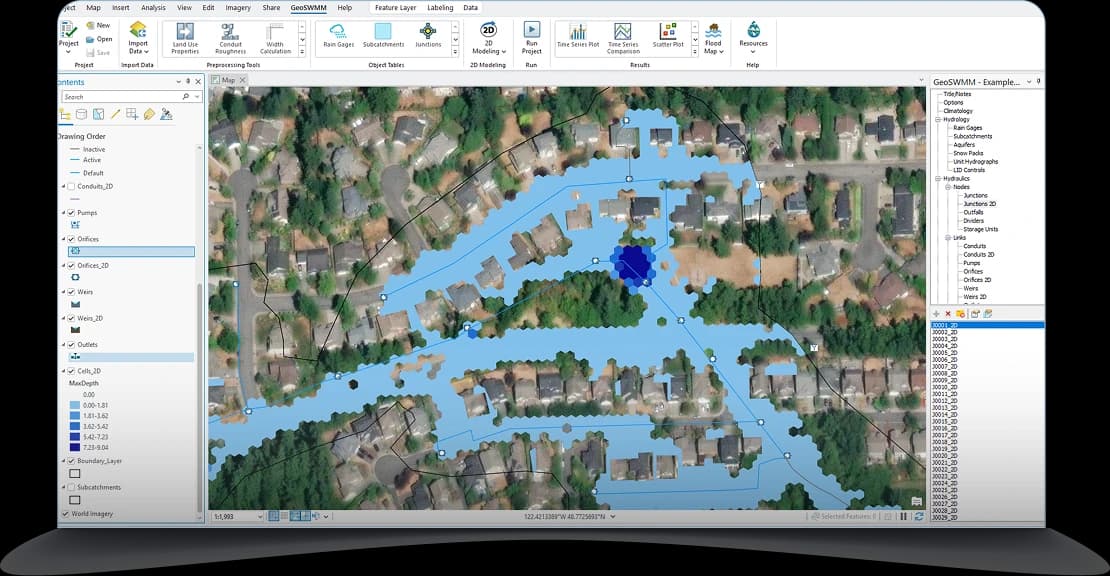Select List by Editing pencil icon
Screen dimensions: 1110x576
point(115,115)
